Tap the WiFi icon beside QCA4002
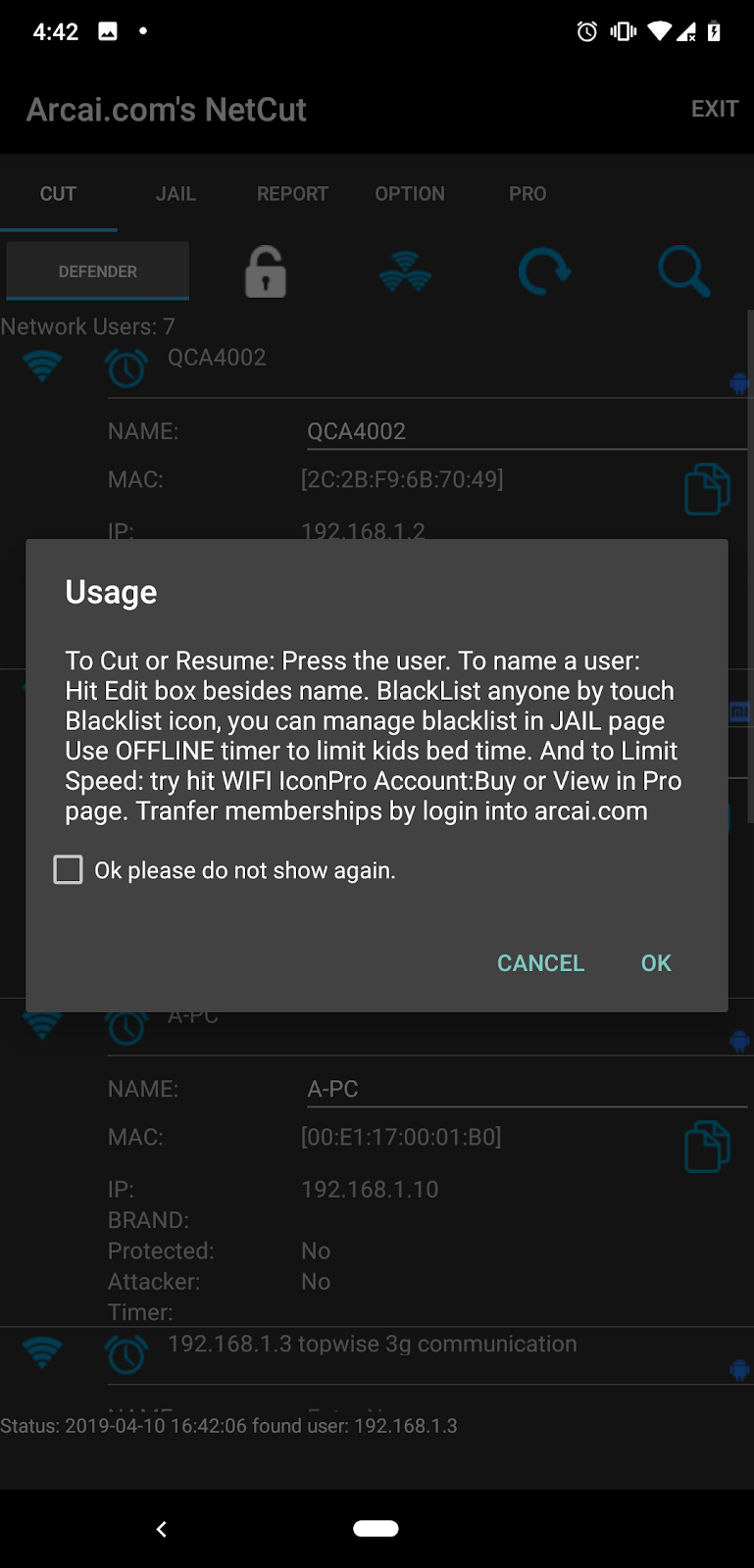 coord(42,367)
